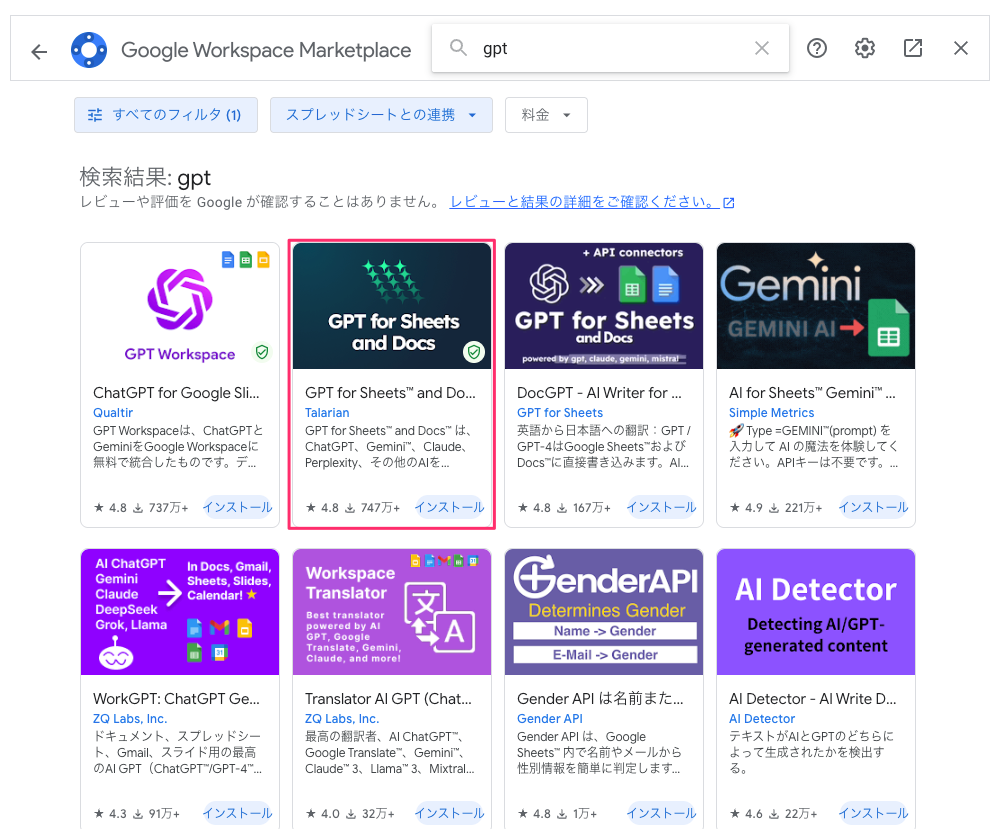Click the 検索結果: gpt heading
998x829 pixels.
coord(145,178)
